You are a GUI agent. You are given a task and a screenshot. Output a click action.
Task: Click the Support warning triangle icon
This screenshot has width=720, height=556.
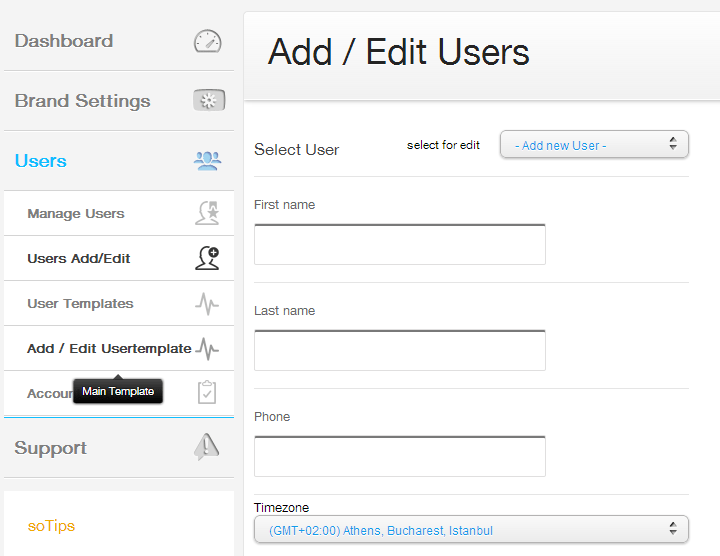207,447
